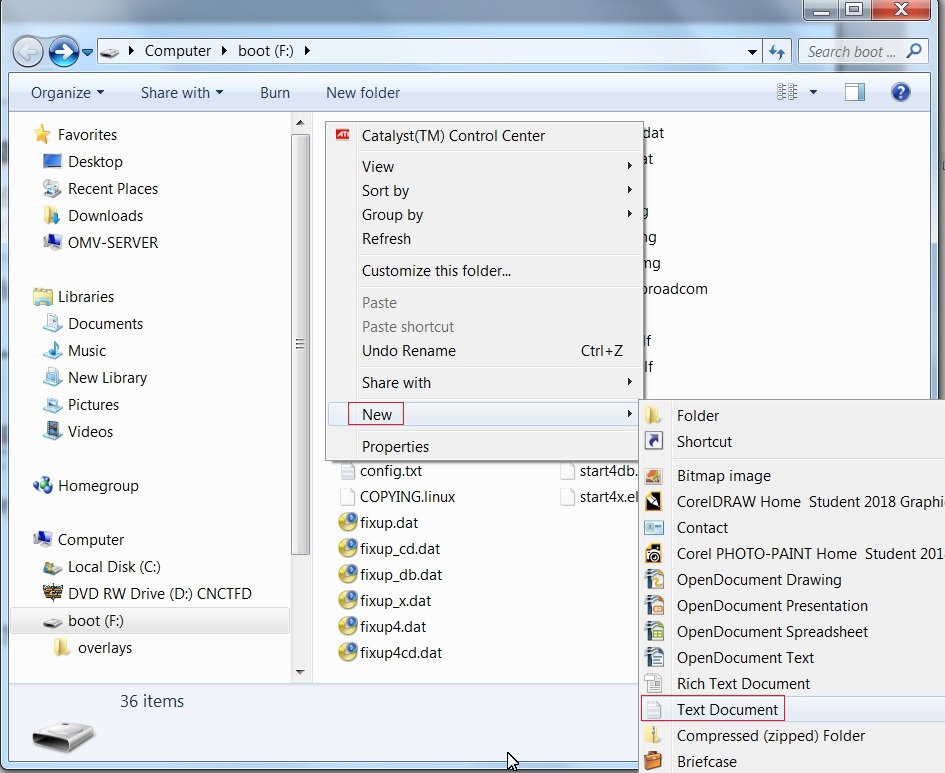This screenshot has width=945, height=773.
Task: Expand the Share with toolbar dropdown
Action: [181, 93]
